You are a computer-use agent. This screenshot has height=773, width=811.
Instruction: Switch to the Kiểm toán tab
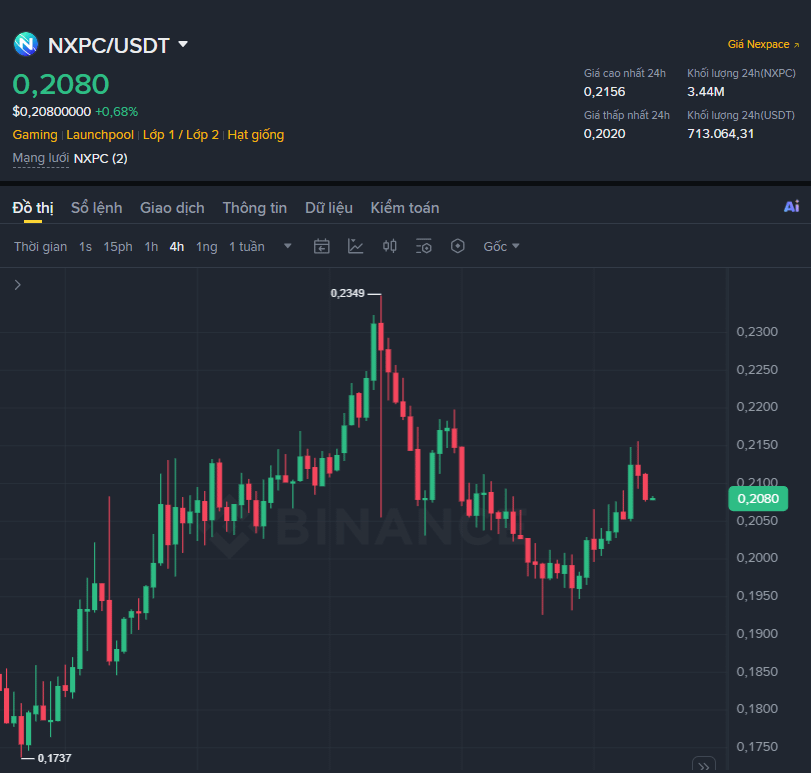[x=404, y=208]
